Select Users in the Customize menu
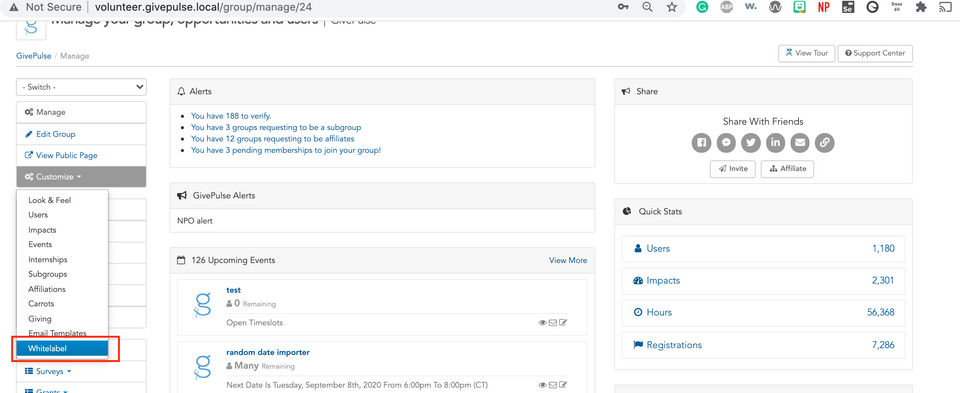 [38, 215]
